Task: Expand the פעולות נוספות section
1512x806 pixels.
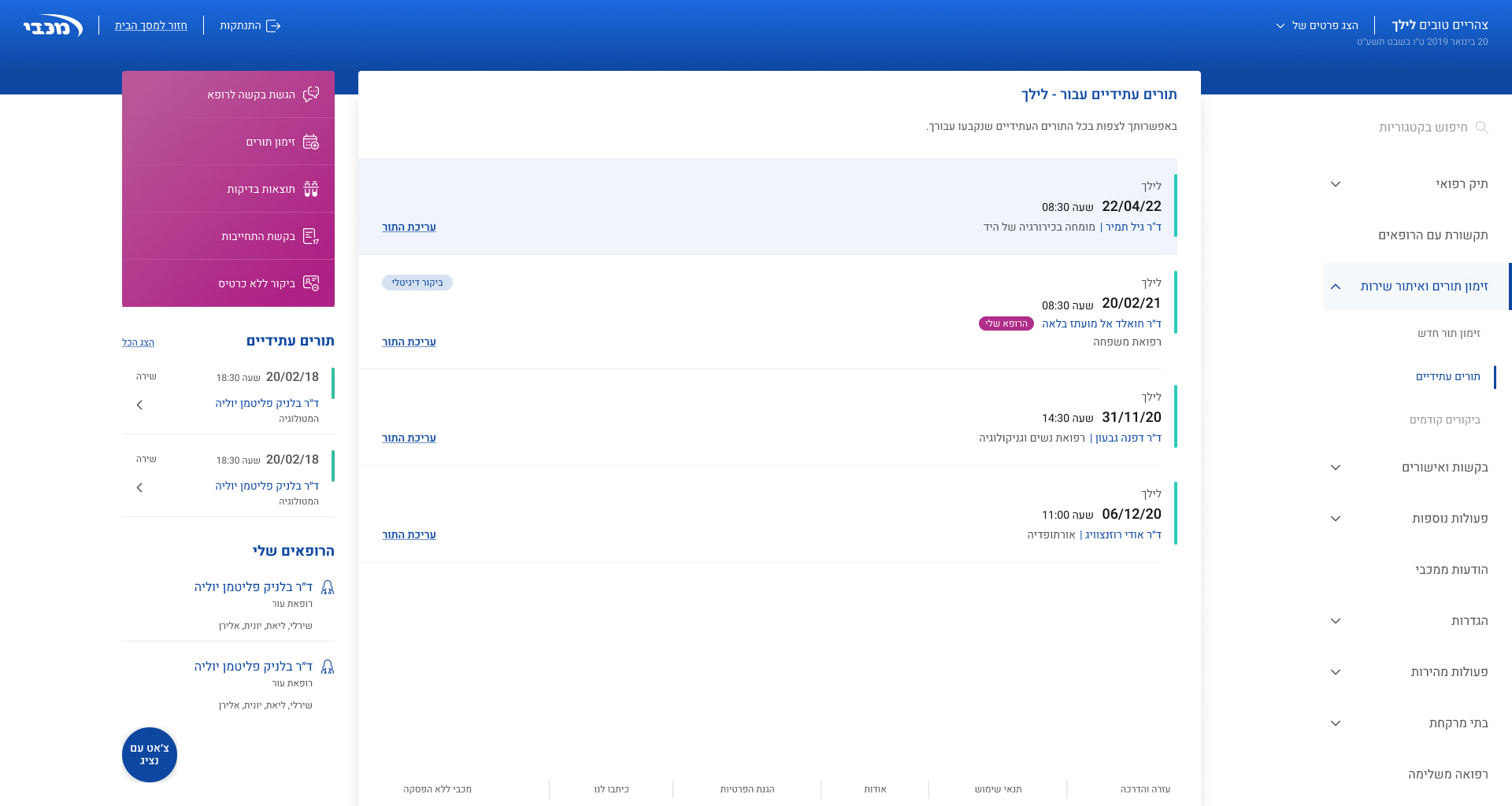Action: pos(1336,519)
